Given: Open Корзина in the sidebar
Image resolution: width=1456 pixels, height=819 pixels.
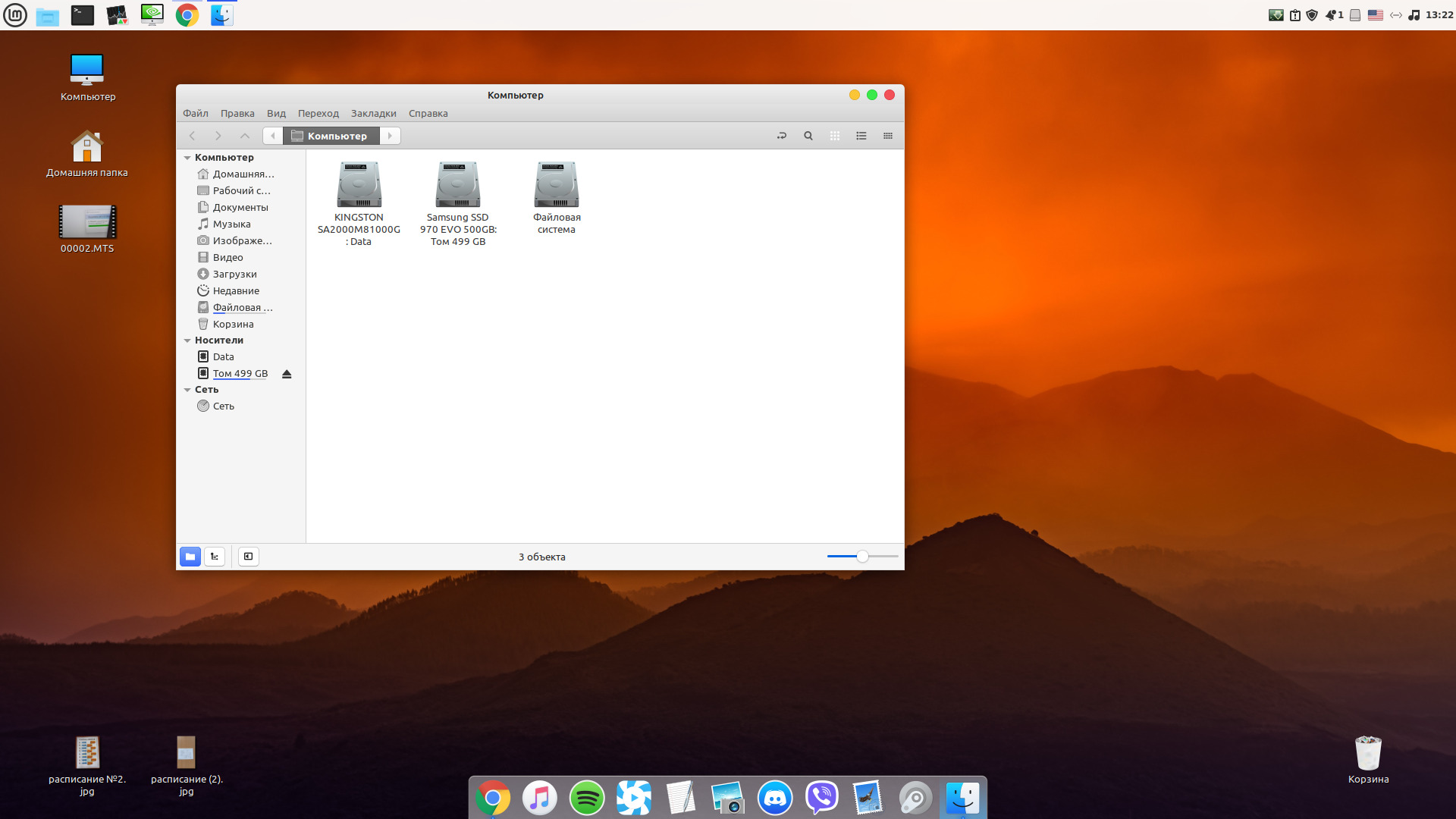Looking at the screenshot, I should pos(233,325).
